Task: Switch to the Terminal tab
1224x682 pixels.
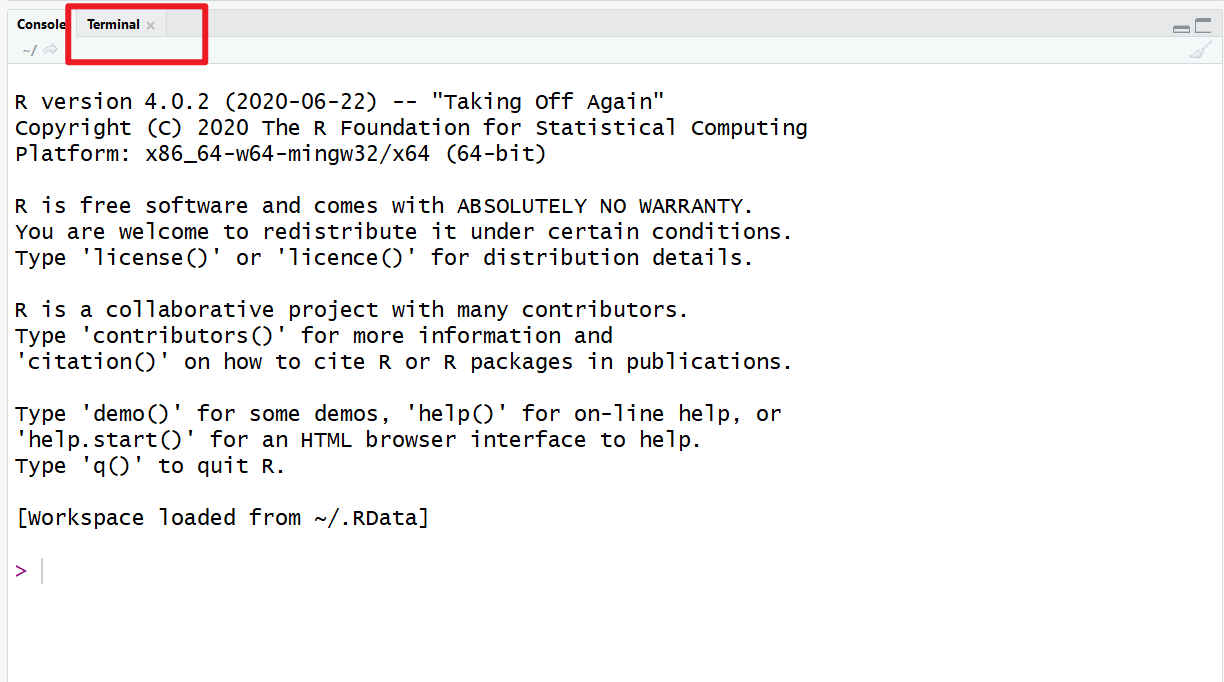Action: (x=113, y=25)
